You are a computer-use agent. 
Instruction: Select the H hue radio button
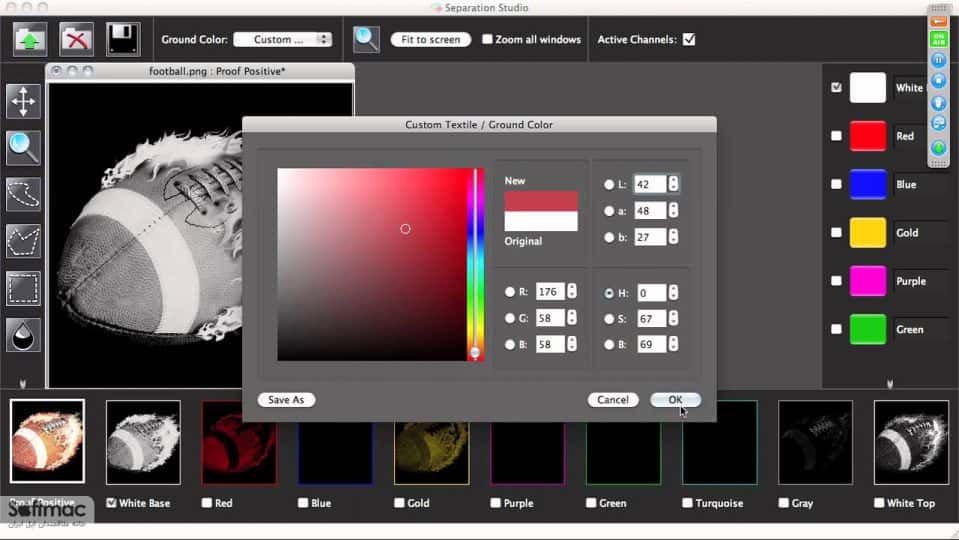coord(609,293)
